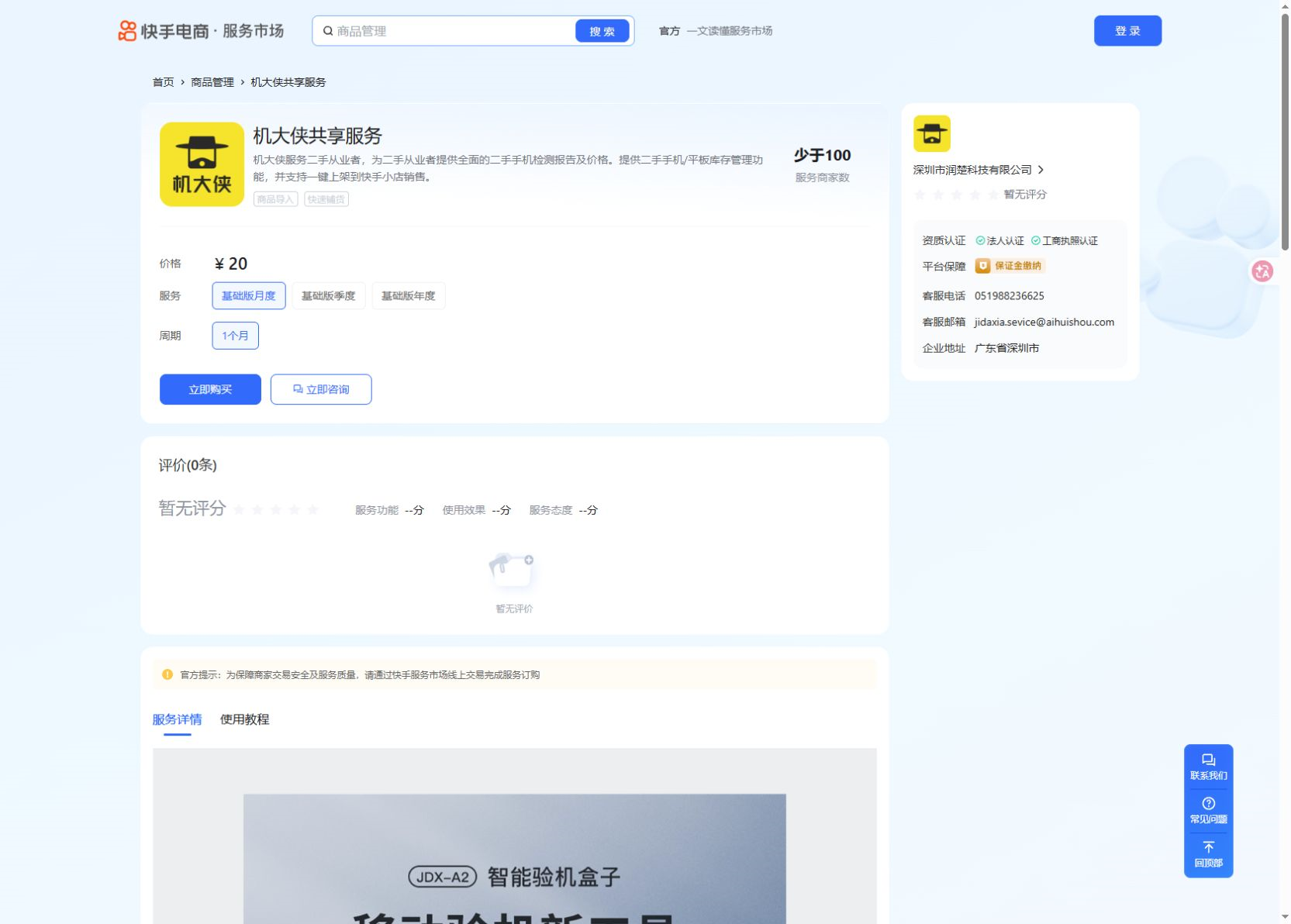Image resolution: width=1291 pixels, height=924 pixels.
Task: Click the review rating stars row
Action: [276, 509]
